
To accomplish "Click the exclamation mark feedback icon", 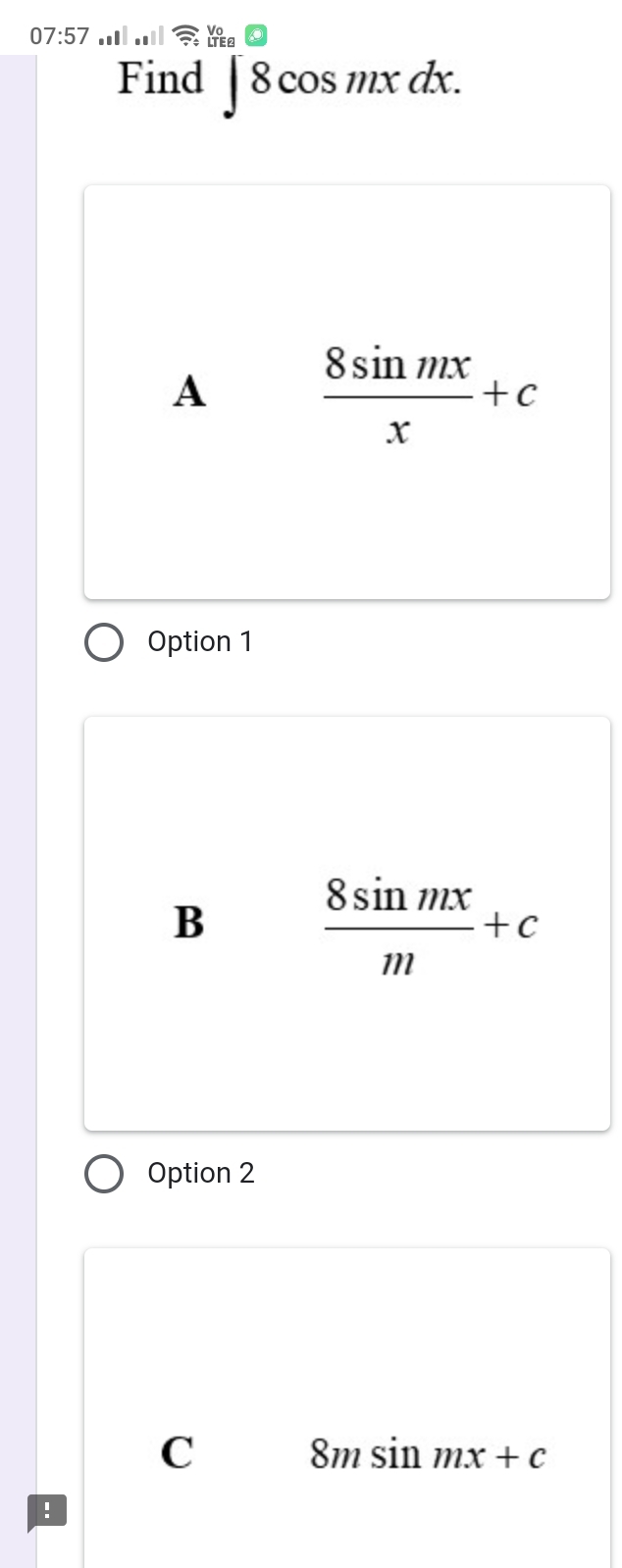I will pos(47,1510).
